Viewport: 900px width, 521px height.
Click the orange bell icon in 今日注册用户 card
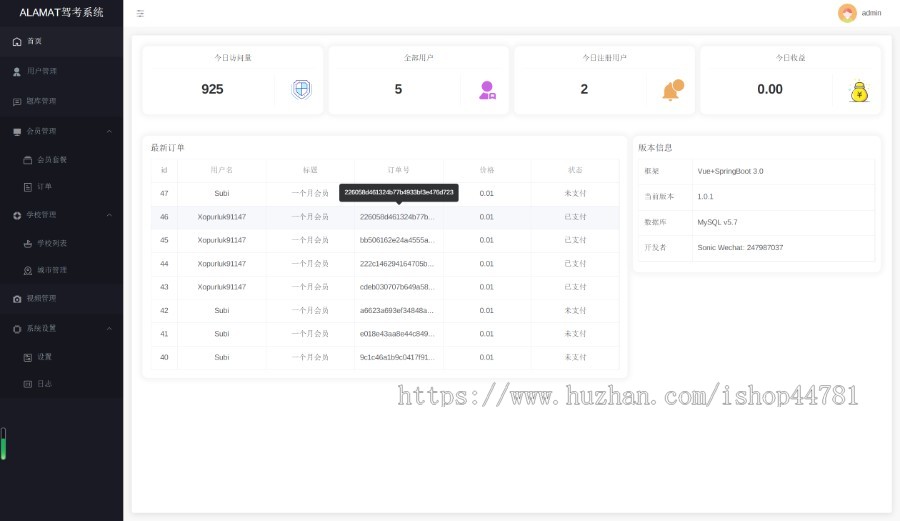click(x=672, y=90)
